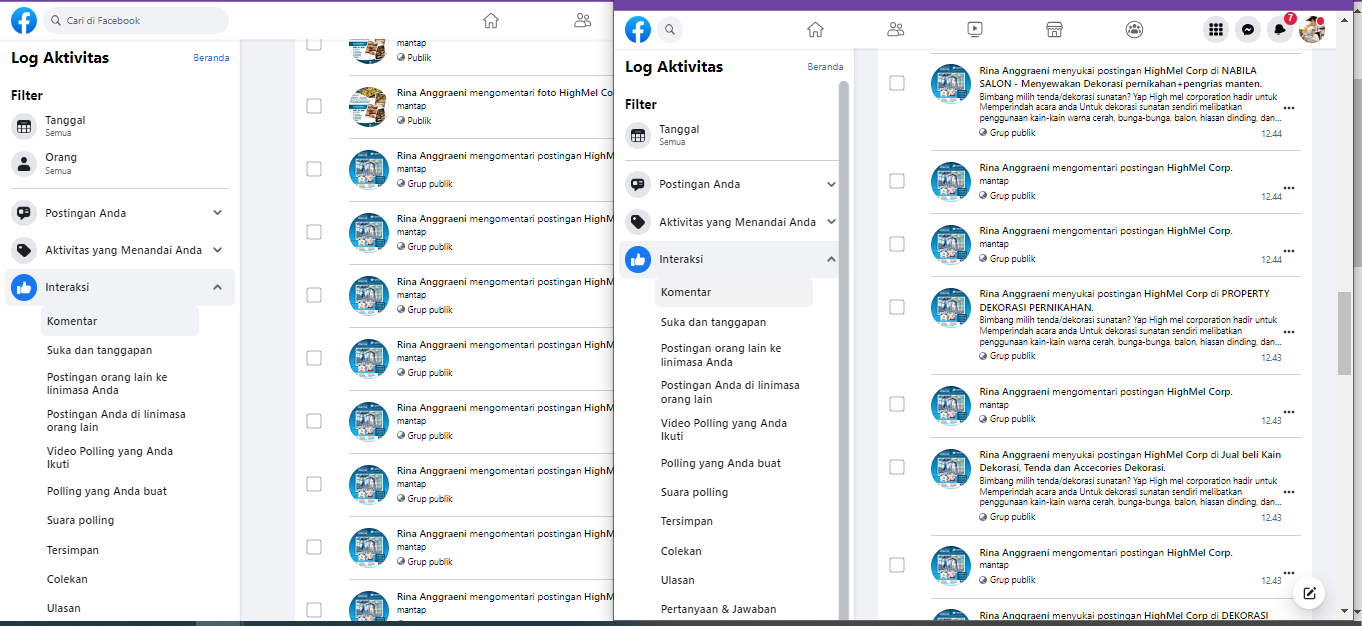Screen dimensions: 1362x626
Task: Open the notifications bell with 7 badge
Action: (1280, 30)
